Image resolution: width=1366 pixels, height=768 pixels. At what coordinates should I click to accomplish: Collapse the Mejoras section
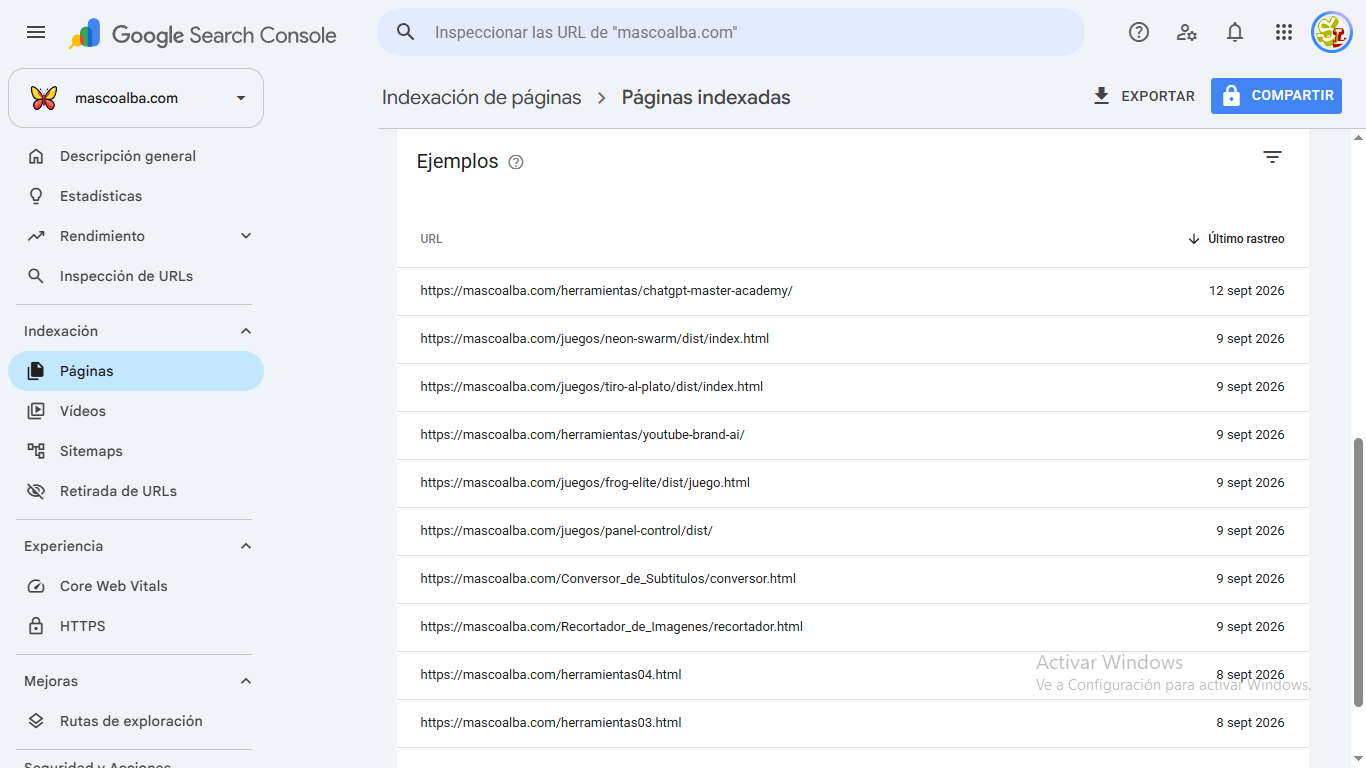click(246, 681)
